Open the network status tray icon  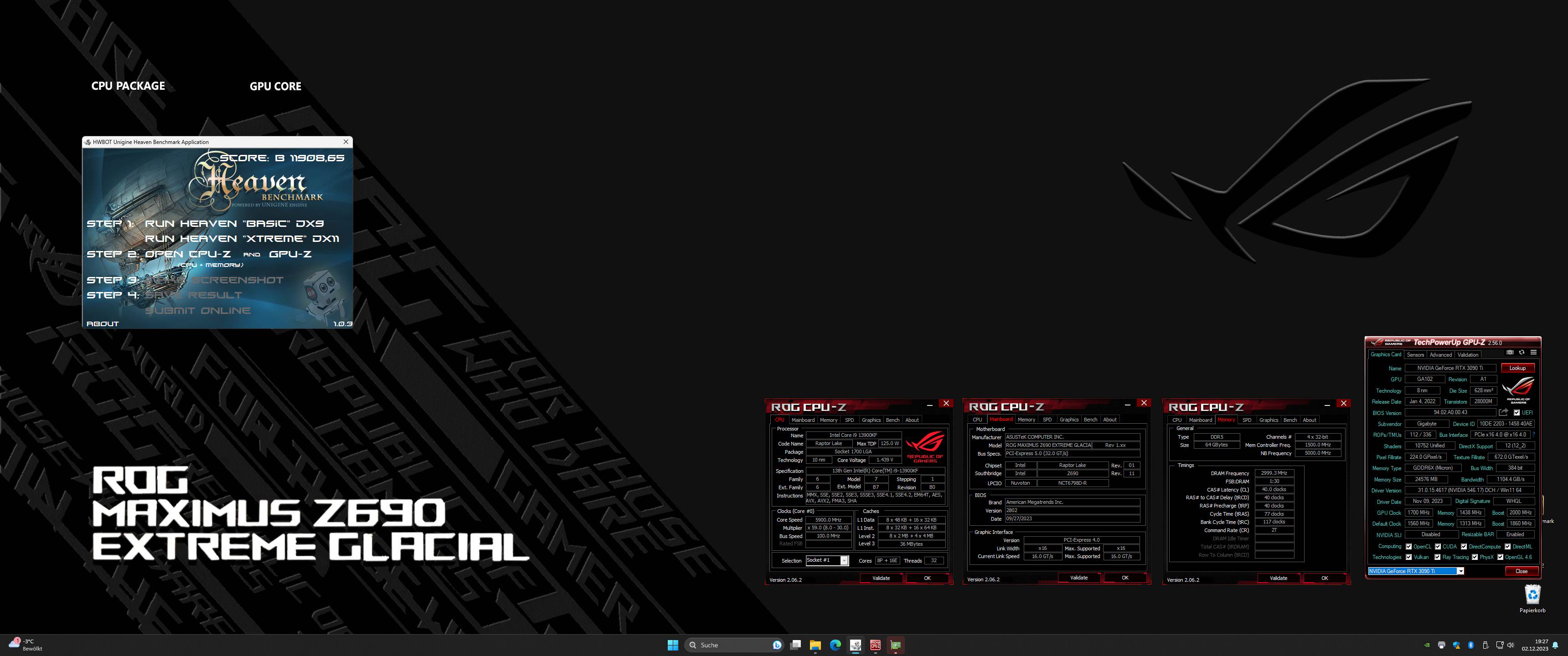click(1500, 645)
